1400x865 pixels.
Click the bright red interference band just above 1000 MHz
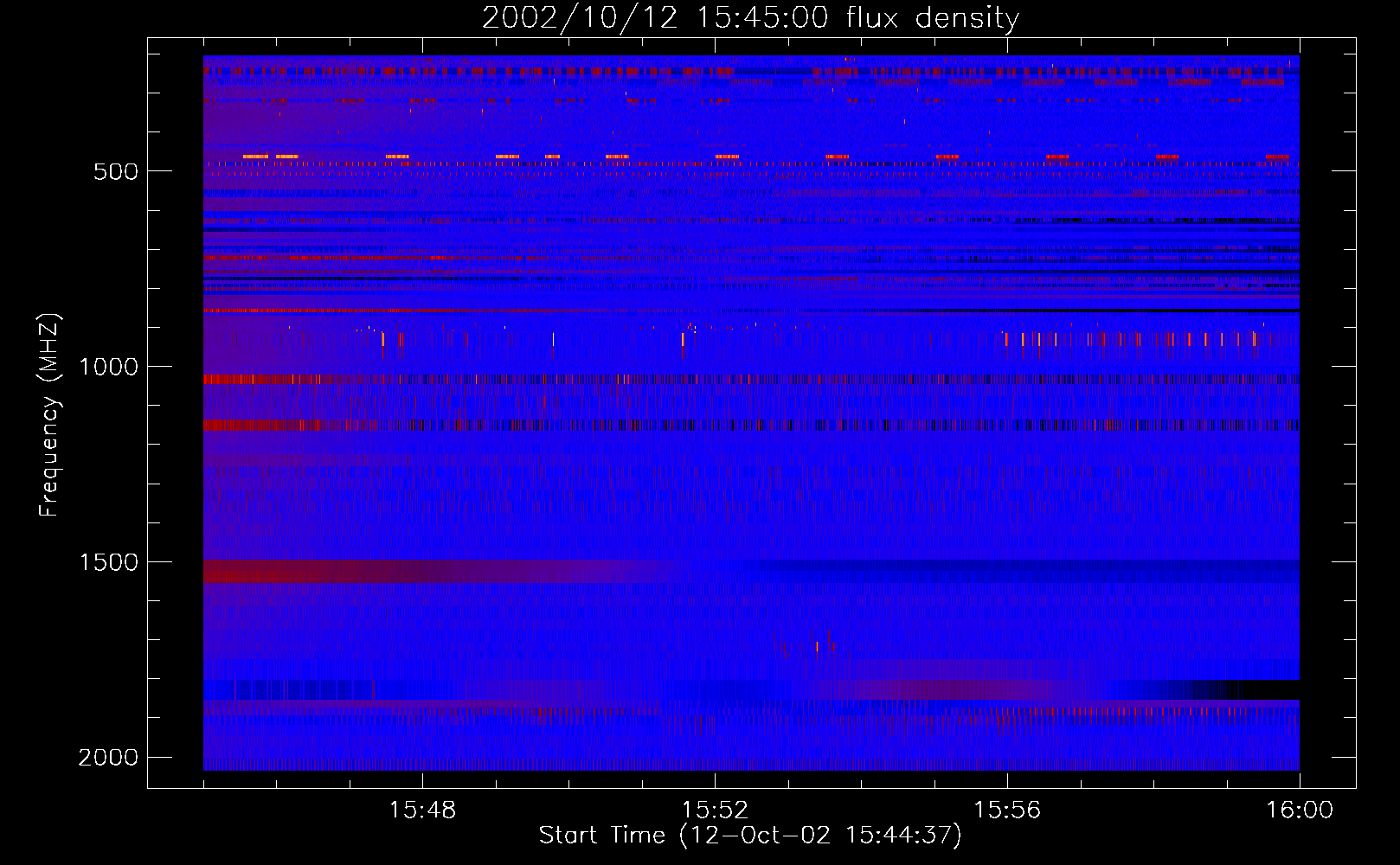[751, 379]
